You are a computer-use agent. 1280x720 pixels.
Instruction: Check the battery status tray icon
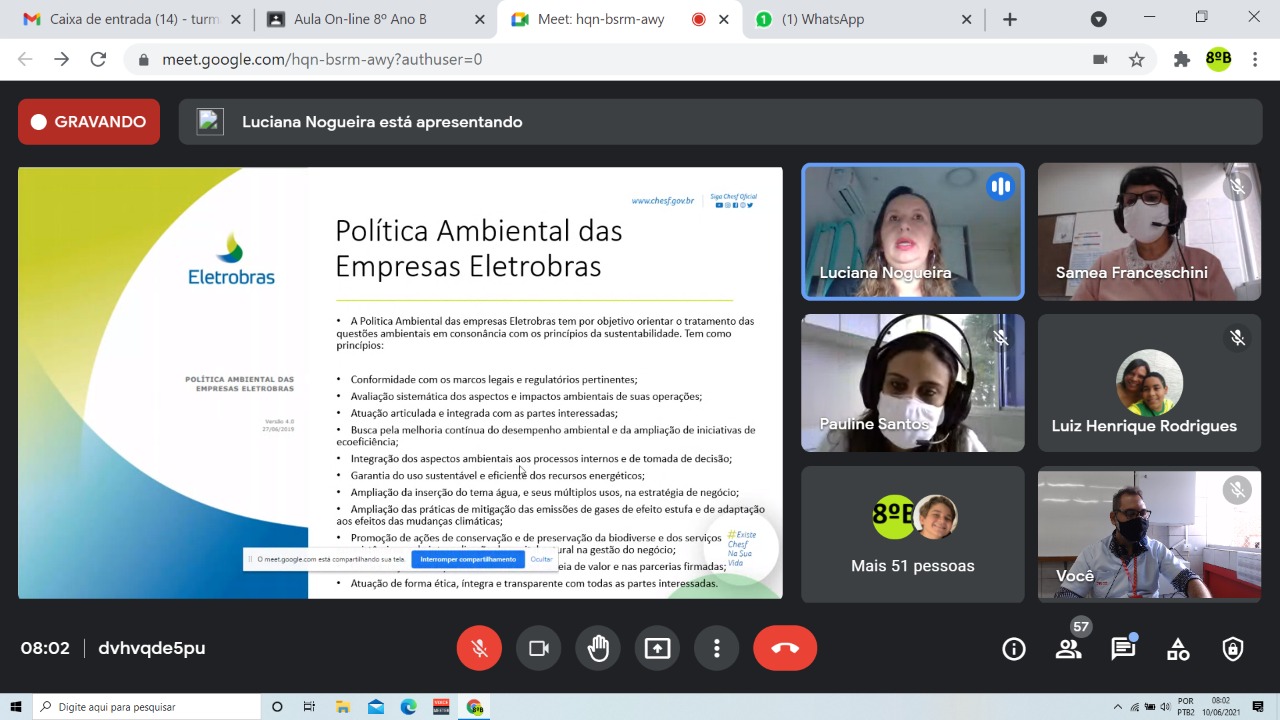[x=1150, y=707]
